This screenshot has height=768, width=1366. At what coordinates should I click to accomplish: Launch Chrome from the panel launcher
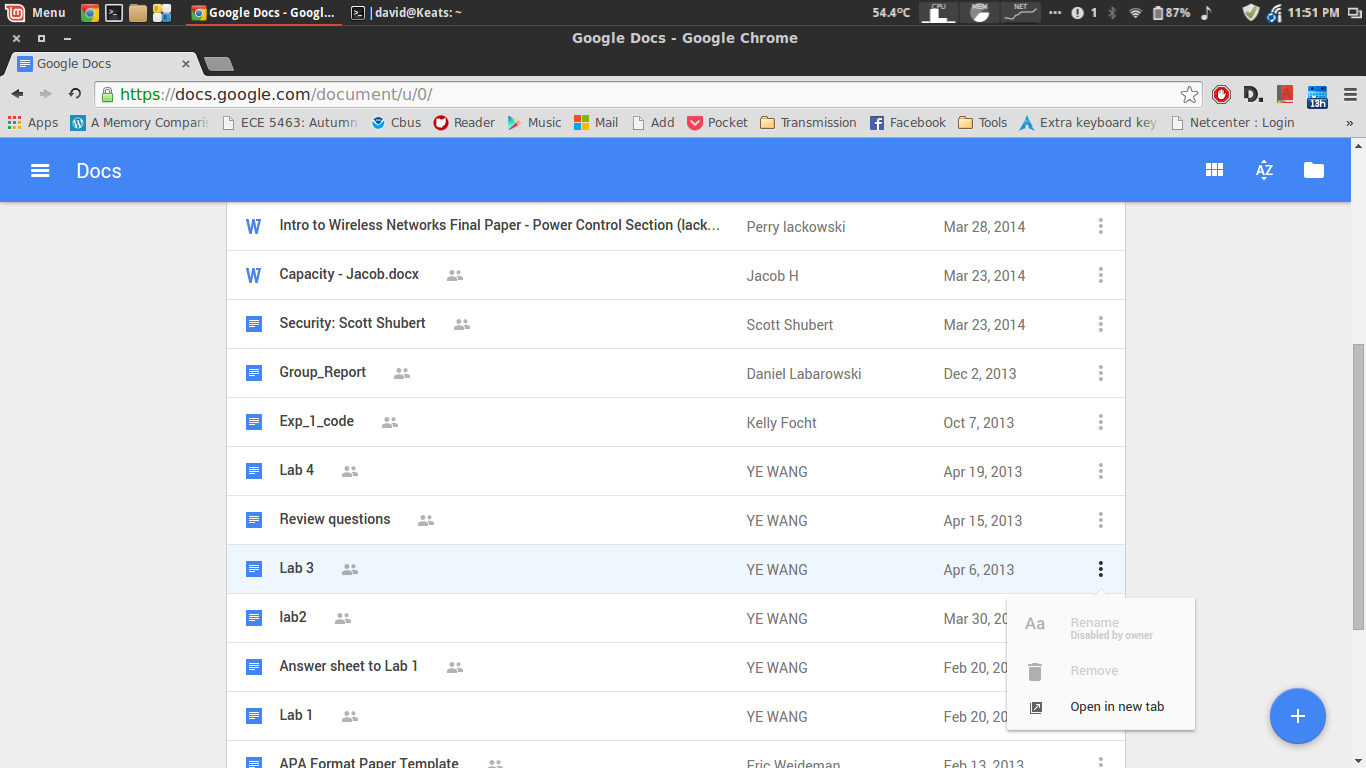coord(89,12)
